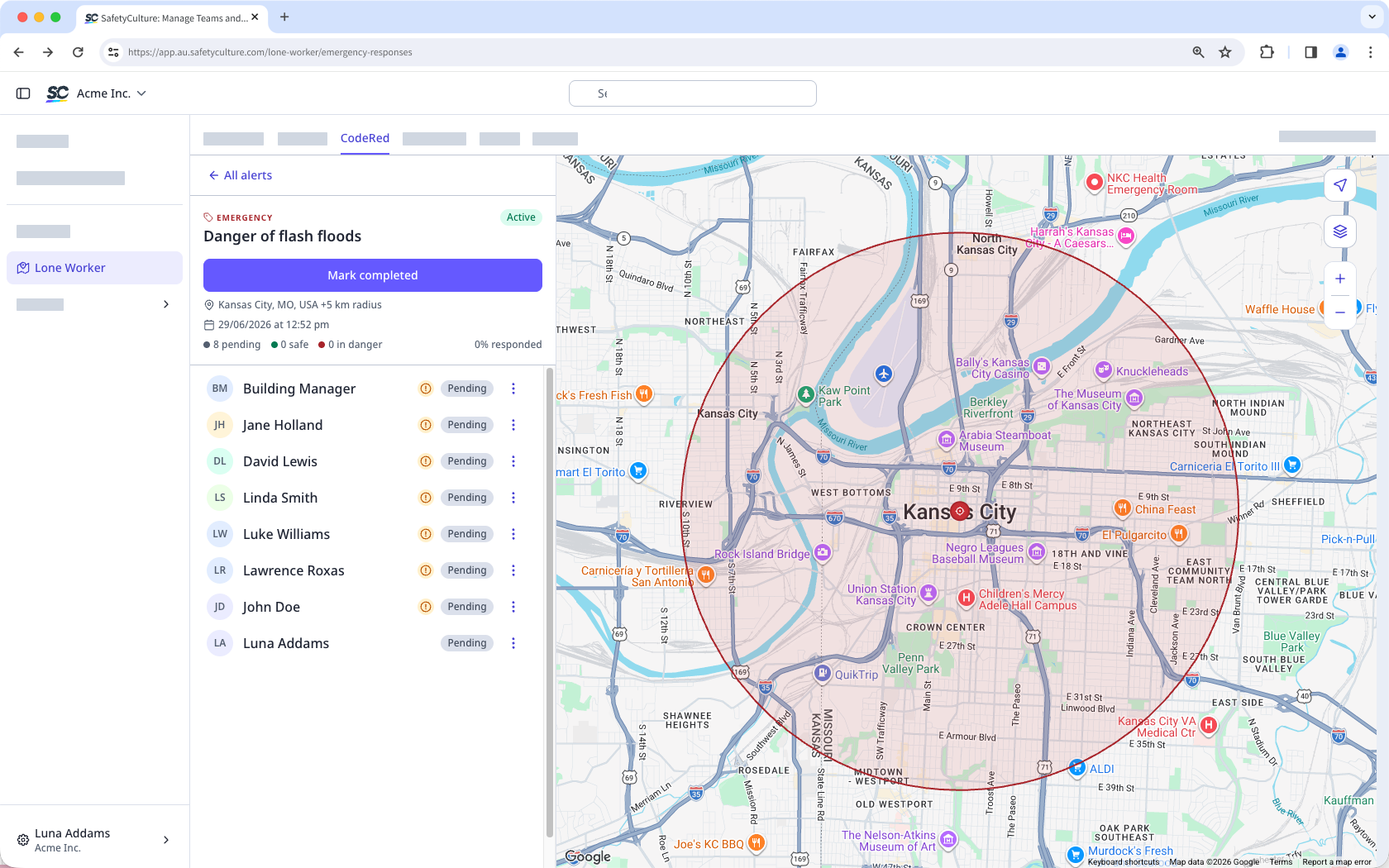Click Pending status for Building Manager
The height and width of the screenshot is (868, 1389).
pyautogui.click(x=467, y=389)
